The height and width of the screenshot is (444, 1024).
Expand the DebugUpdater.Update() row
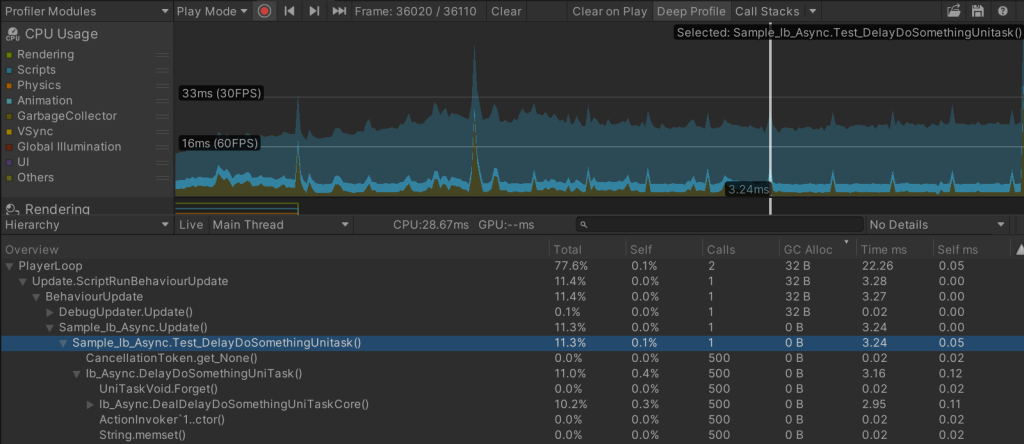coord(51,312)
